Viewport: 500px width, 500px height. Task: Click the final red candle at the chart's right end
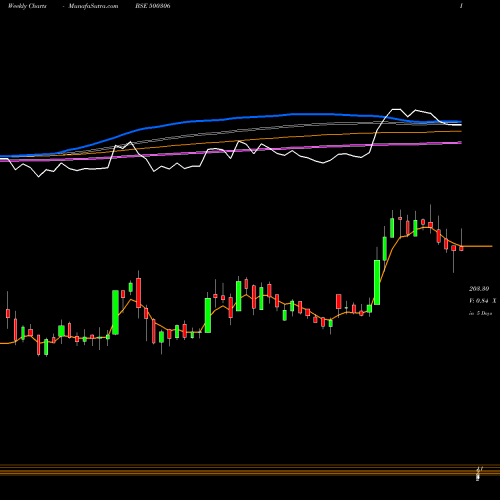(x=461, y=248)
